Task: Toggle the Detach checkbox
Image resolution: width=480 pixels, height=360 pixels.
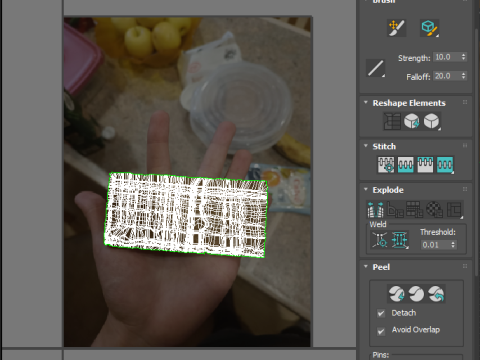Action: [381, 313]
